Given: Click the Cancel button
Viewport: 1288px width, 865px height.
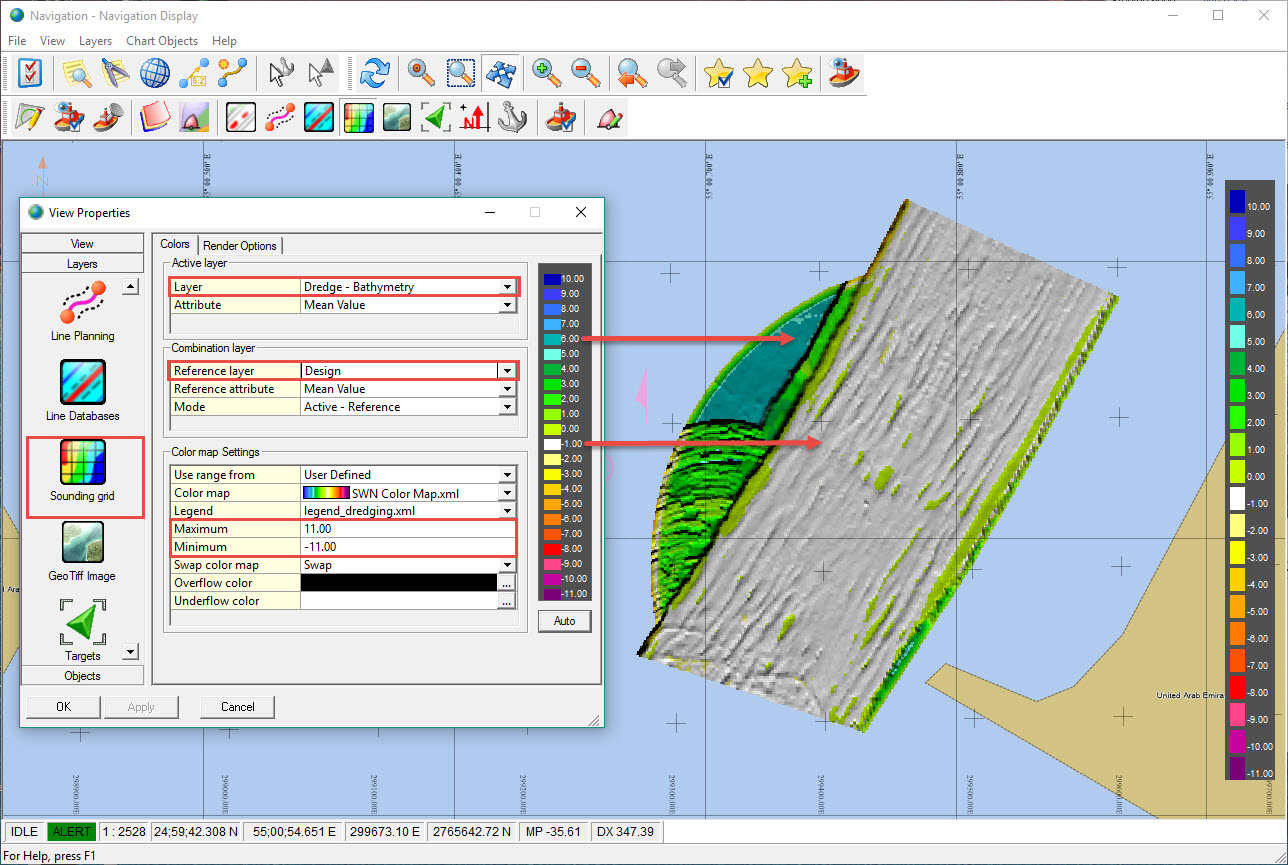Looking at the screenshot, I should [237, 707].
